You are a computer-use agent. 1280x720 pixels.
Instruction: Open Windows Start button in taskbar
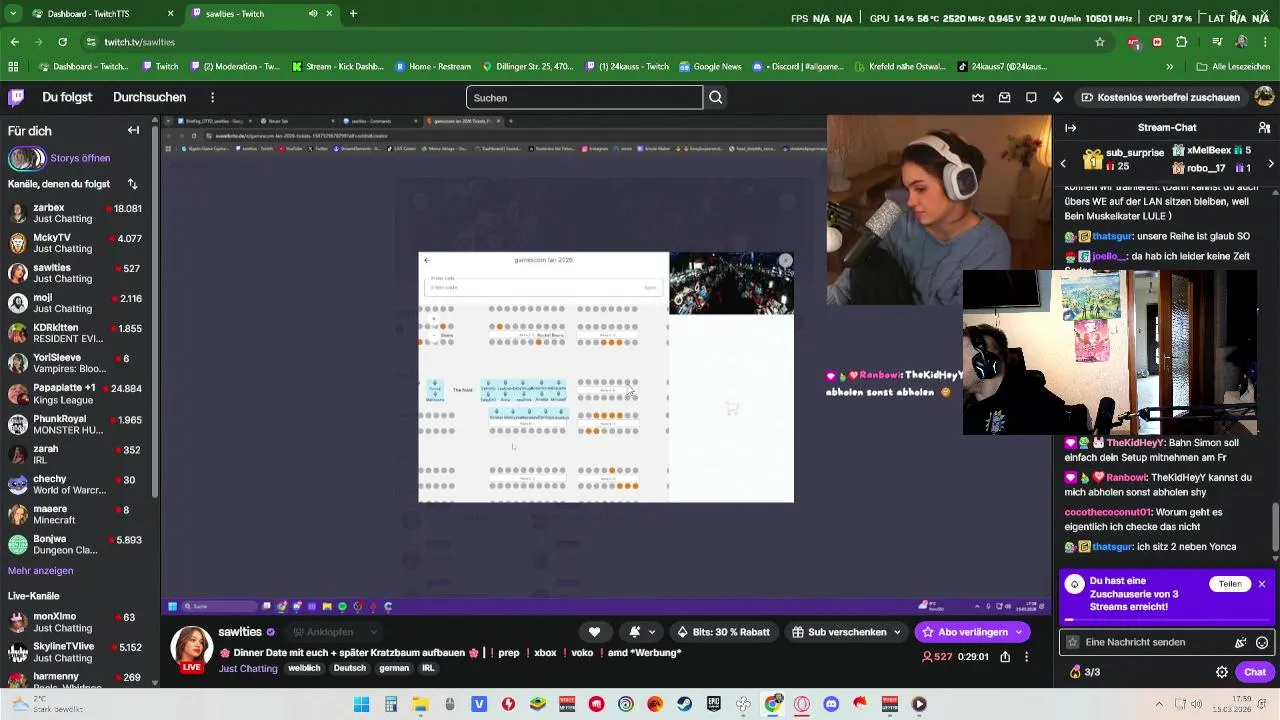(362, 704)
